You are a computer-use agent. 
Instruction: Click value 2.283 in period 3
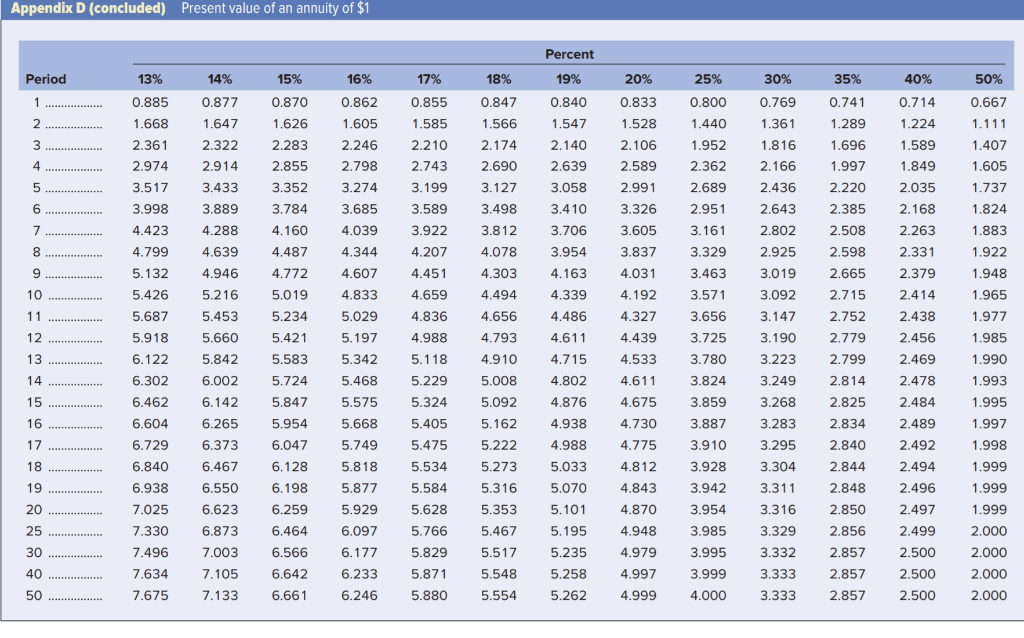289,146
